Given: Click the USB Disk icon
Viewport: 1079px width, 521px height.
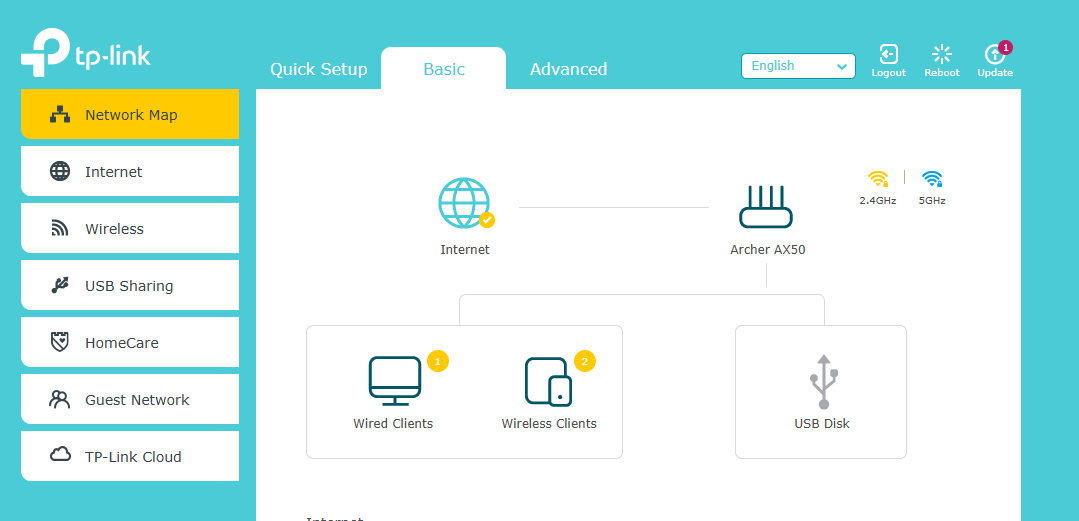Looking at the screenshot, I should pos(822,381).
